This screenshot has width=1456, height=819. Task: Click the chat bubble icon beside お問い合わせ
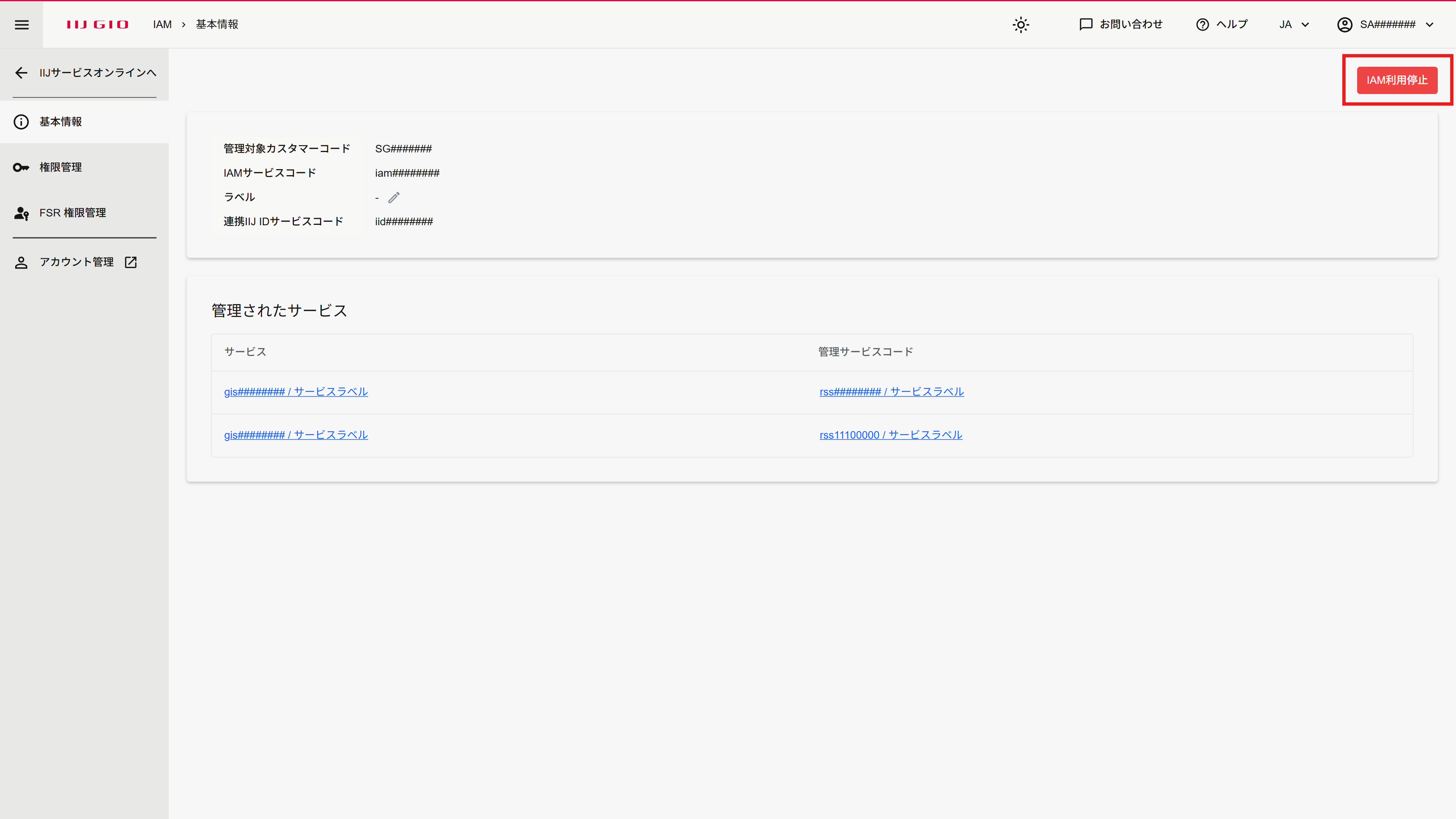1086,24
